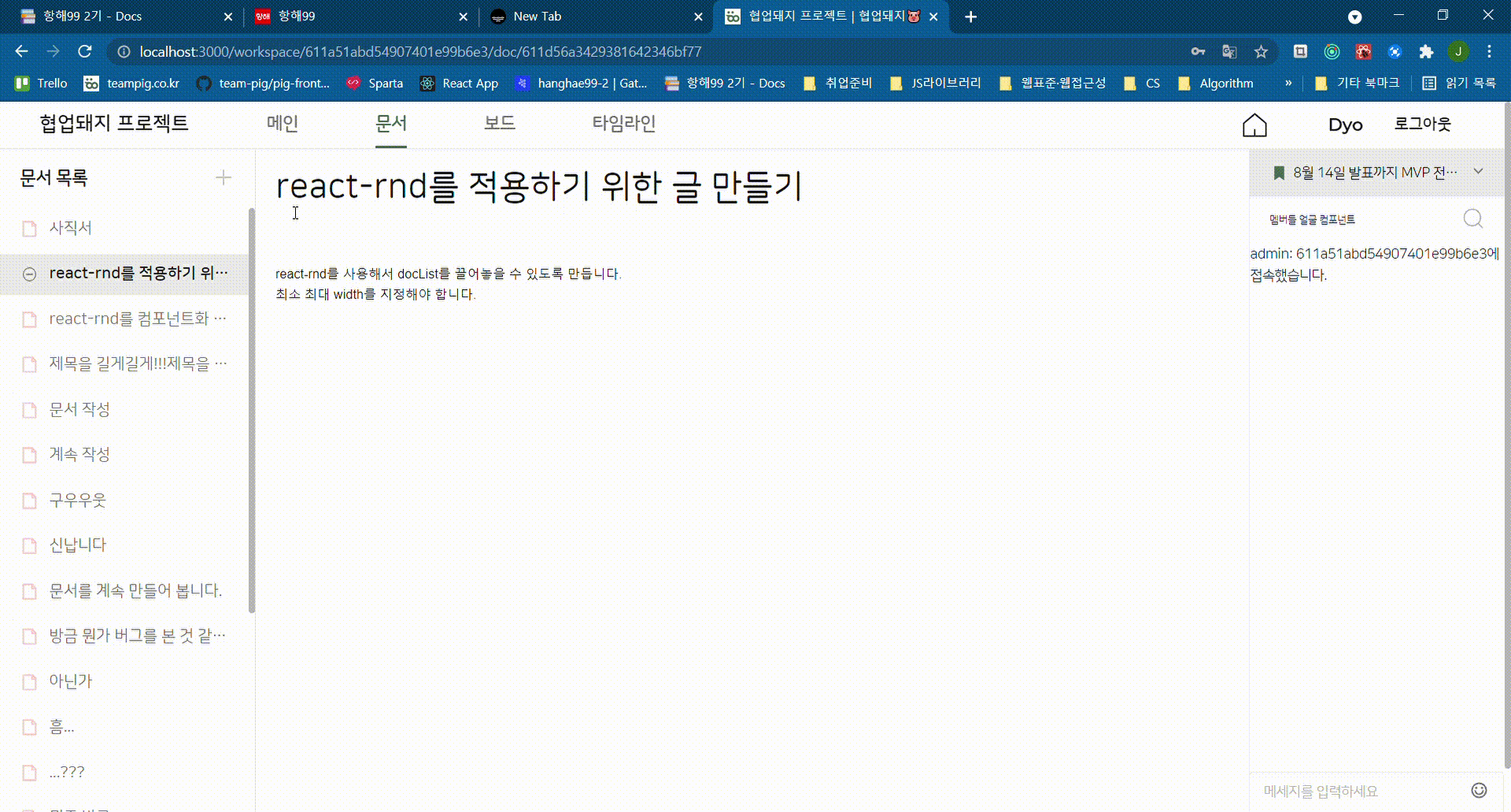Open the 아닌가 document
This screenshot has width=1511, height=812.
71,681
